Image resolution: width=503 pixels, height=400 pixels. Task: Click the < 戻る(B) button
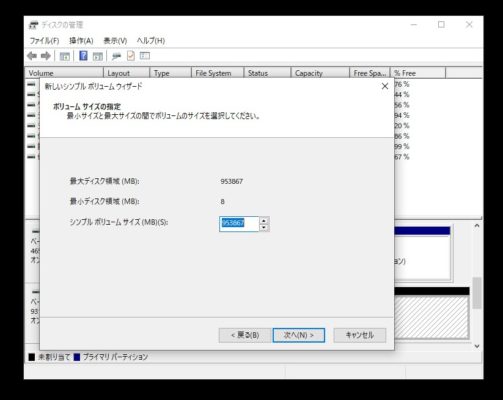[x=245, y=335]
